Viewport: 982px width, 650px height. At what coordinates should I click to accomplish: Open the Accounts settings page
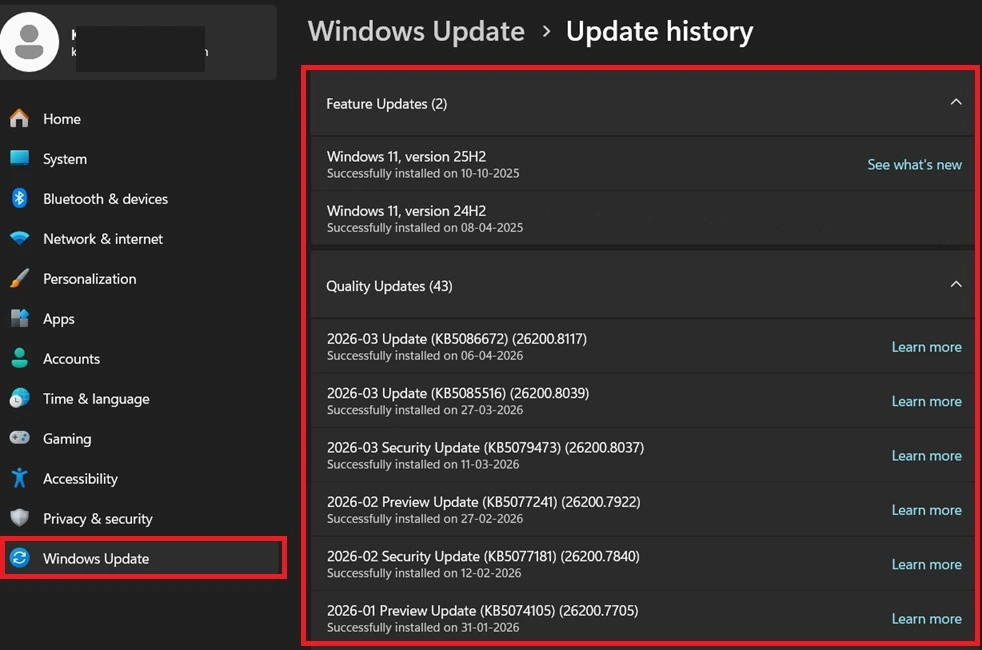point(71,358)
